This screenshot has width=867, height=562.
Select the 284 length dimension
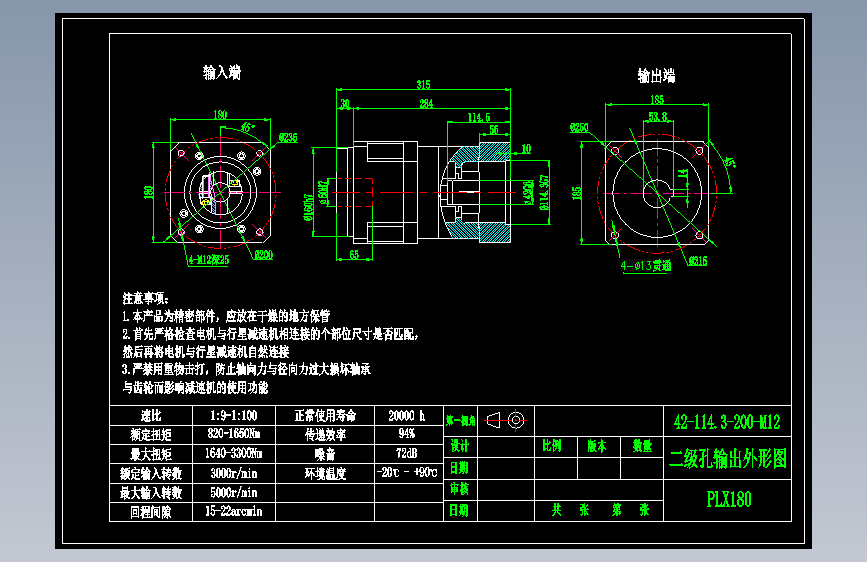tap(426, 103)
